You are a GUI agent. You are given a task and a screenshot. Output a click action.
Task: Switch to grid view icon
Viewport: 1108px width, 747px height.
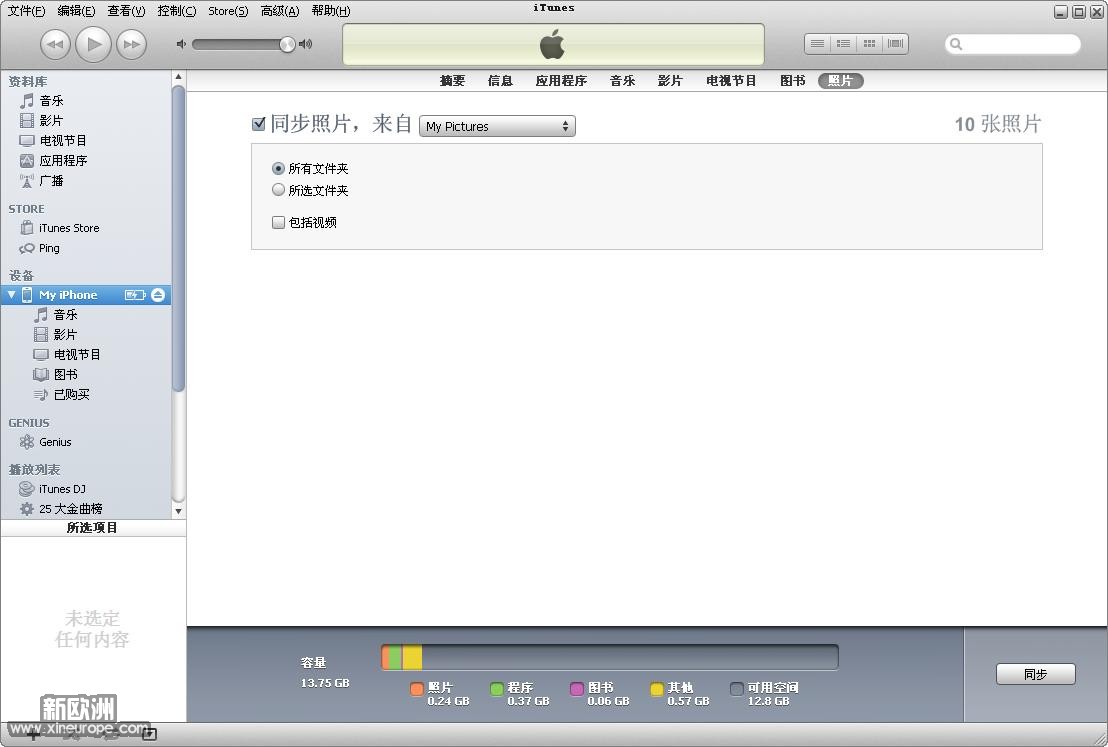pyautogui.click(x=870, y=44)
